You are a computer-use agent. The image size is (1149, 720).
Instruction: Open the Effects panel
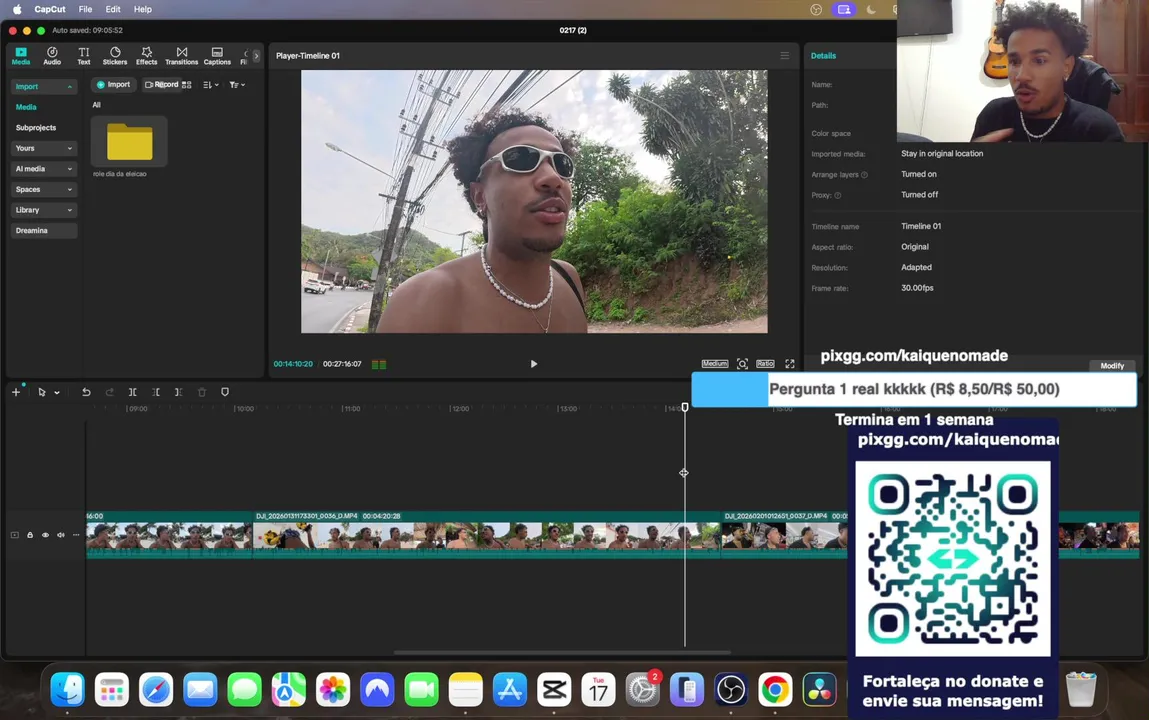click(x=147, y=56)
